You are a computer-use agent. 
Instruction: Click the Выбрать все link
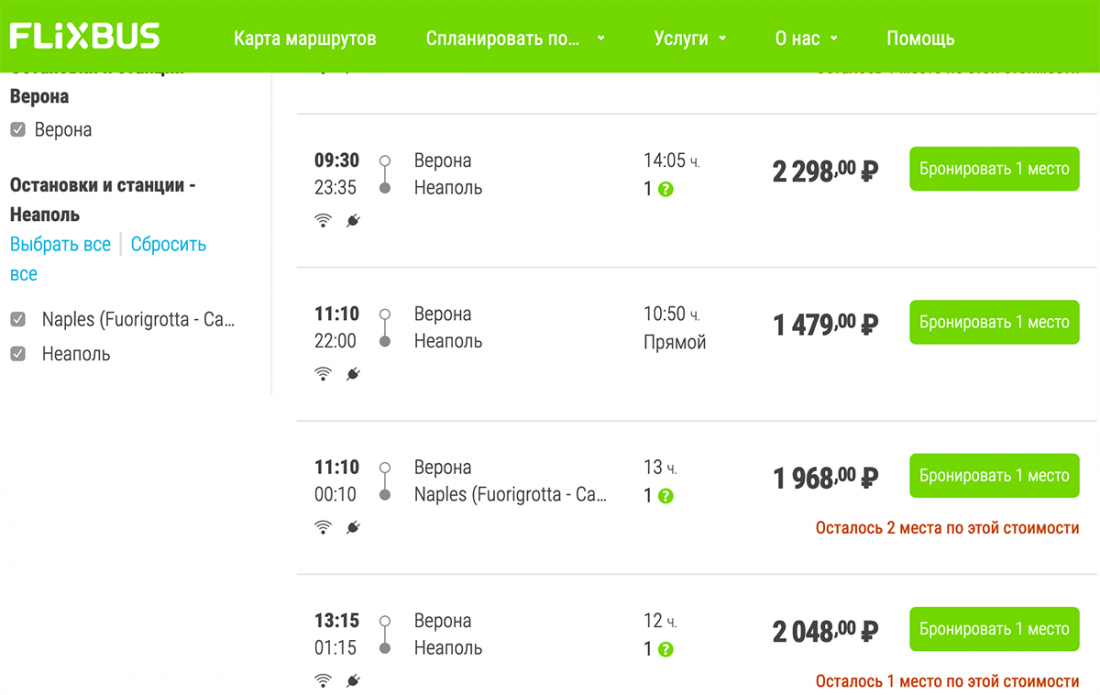[60, 244]
